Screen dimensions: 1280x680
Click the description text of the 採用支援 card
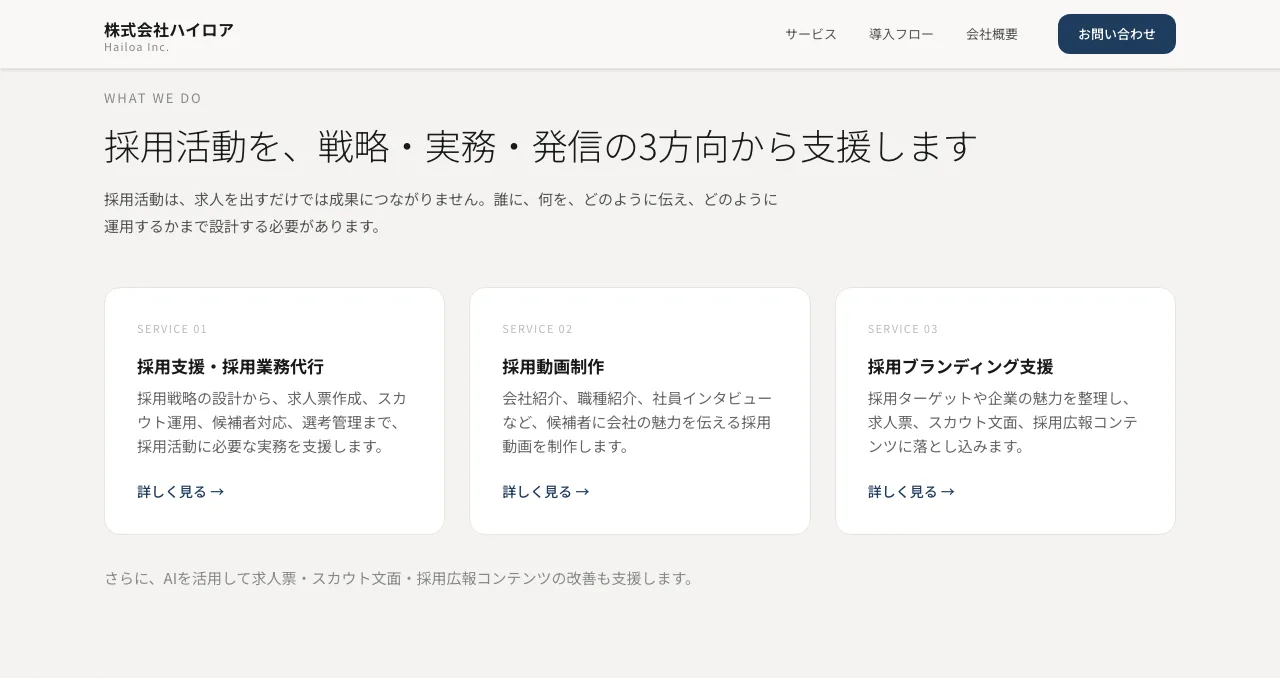[x=272, y=422]
